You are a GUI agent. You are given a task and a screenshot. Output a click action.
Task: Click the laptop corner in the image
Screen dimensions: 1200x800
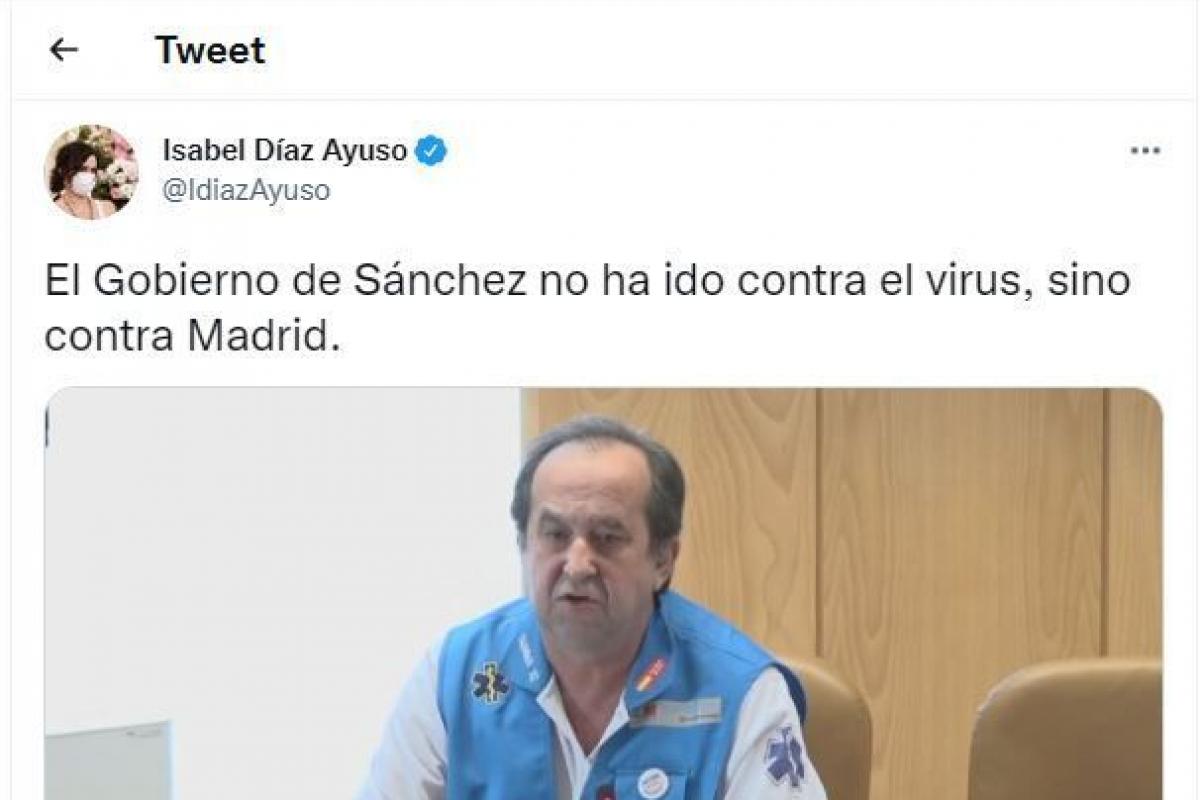(x=108, y=761)
